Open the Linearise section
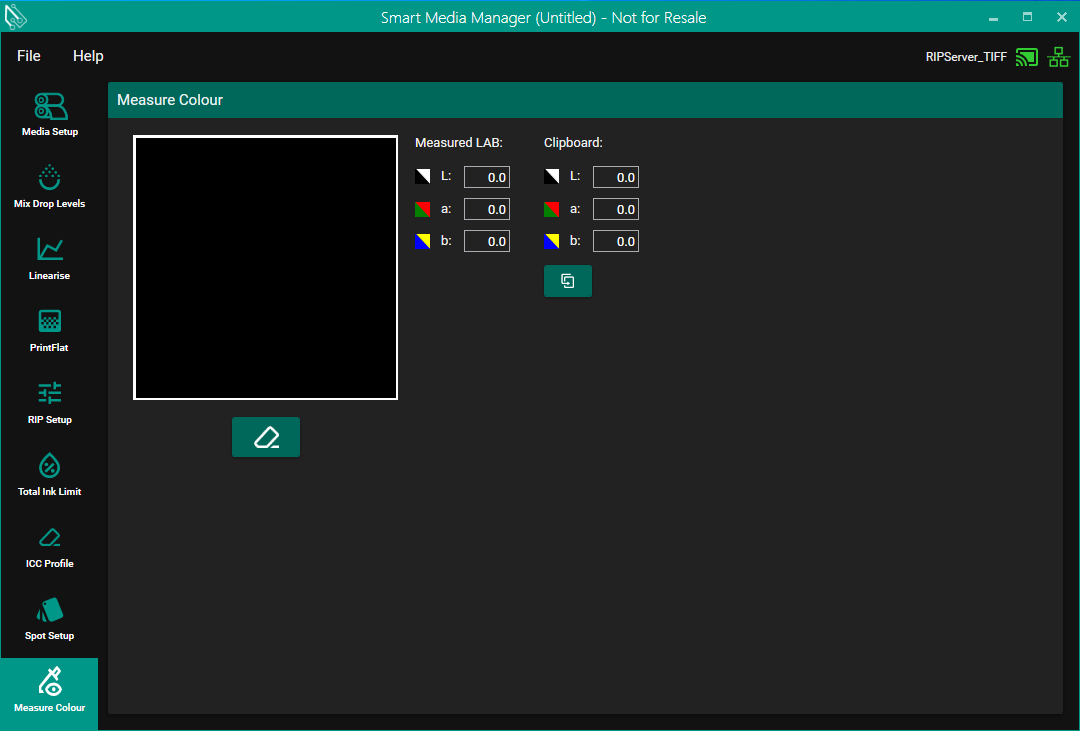1080x731 pixels. (49, 258)
